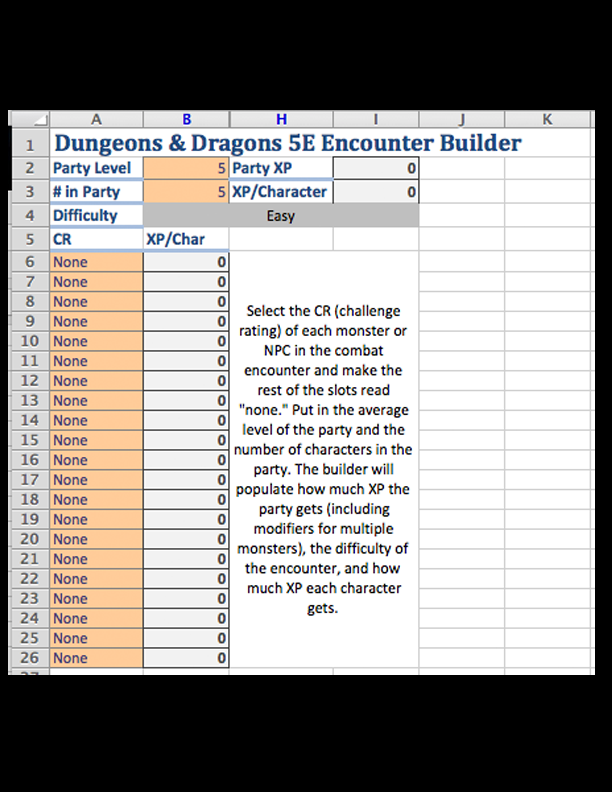Select the None cell in row 16
This screenshot has width=612, height=792.
coord(96,460)
